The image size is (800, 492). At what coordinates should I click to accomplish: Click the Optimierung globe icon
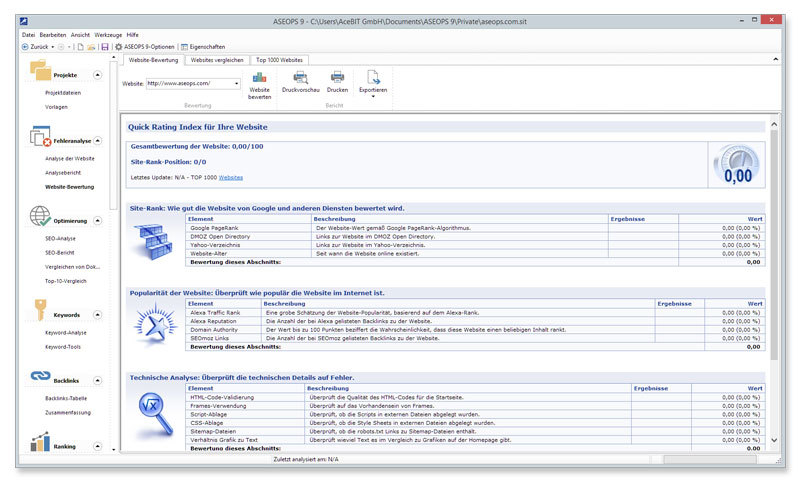[40, 216]
